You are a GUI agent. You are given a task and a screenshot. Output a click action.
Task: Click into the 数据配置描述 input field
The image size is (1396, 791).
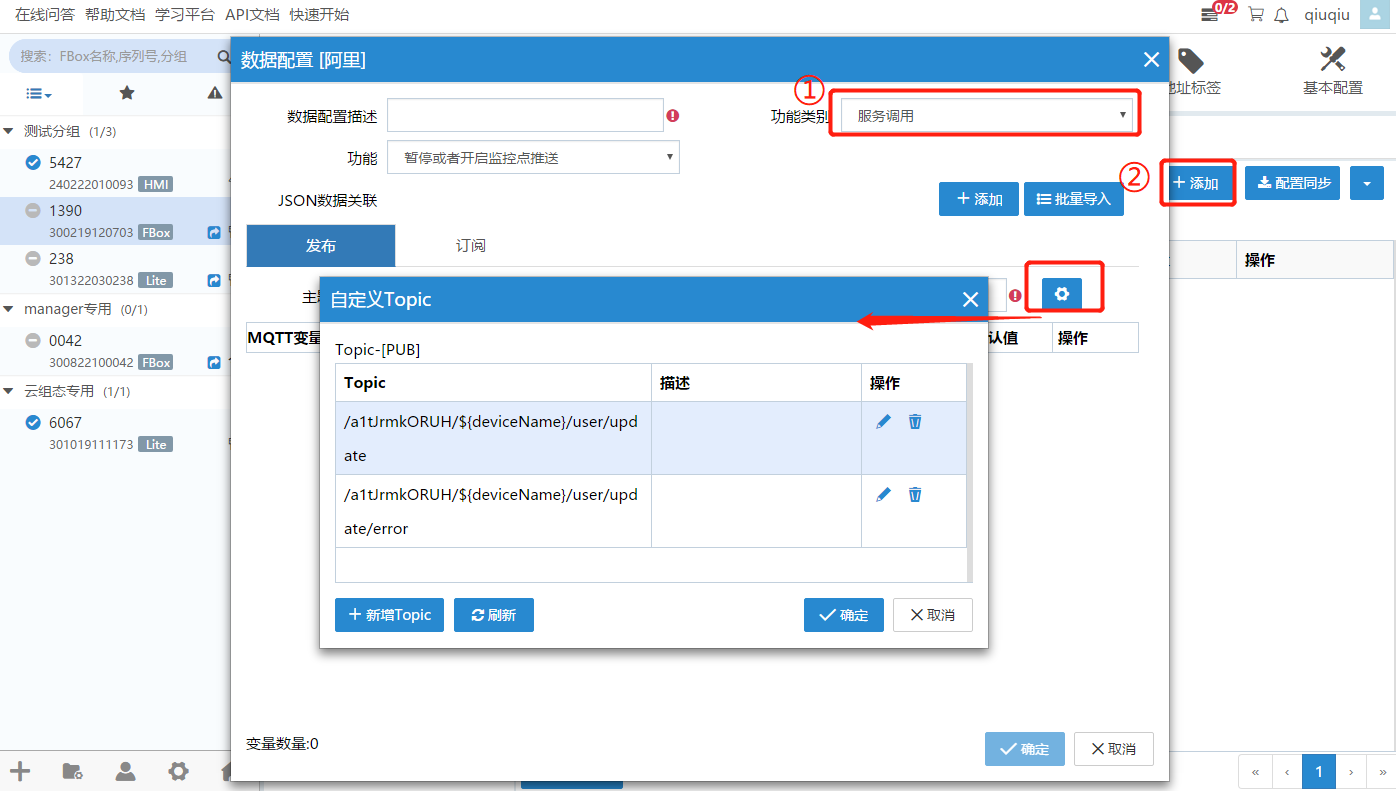(x=525, y=116)
